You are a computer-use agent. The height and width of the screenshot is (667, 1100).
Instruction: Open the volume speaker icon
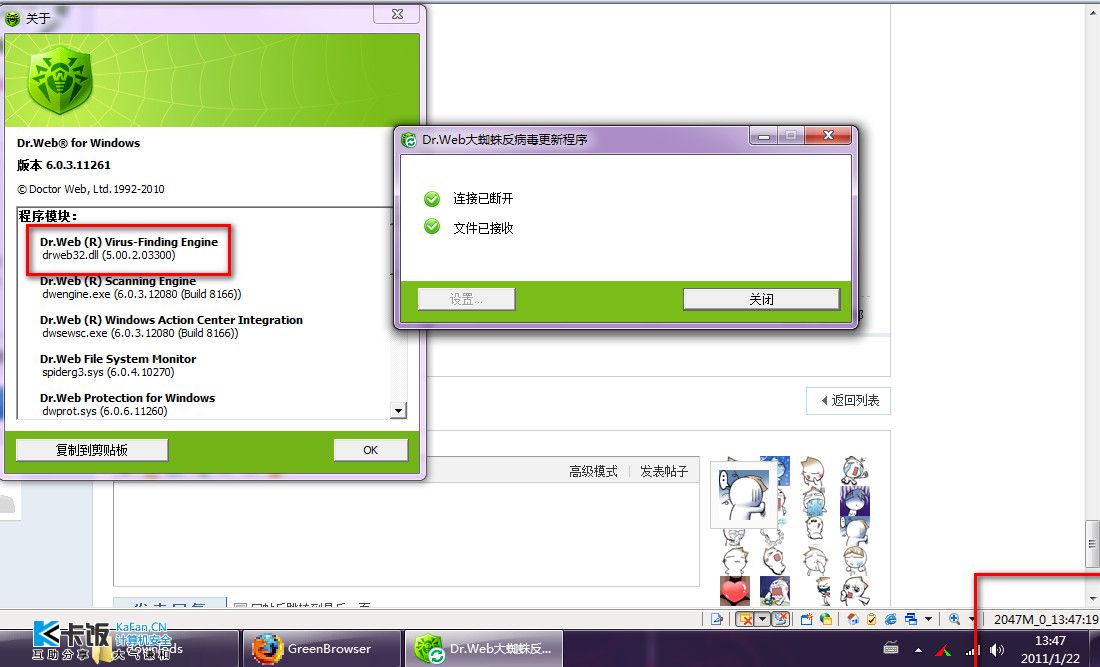click(996, 650)
